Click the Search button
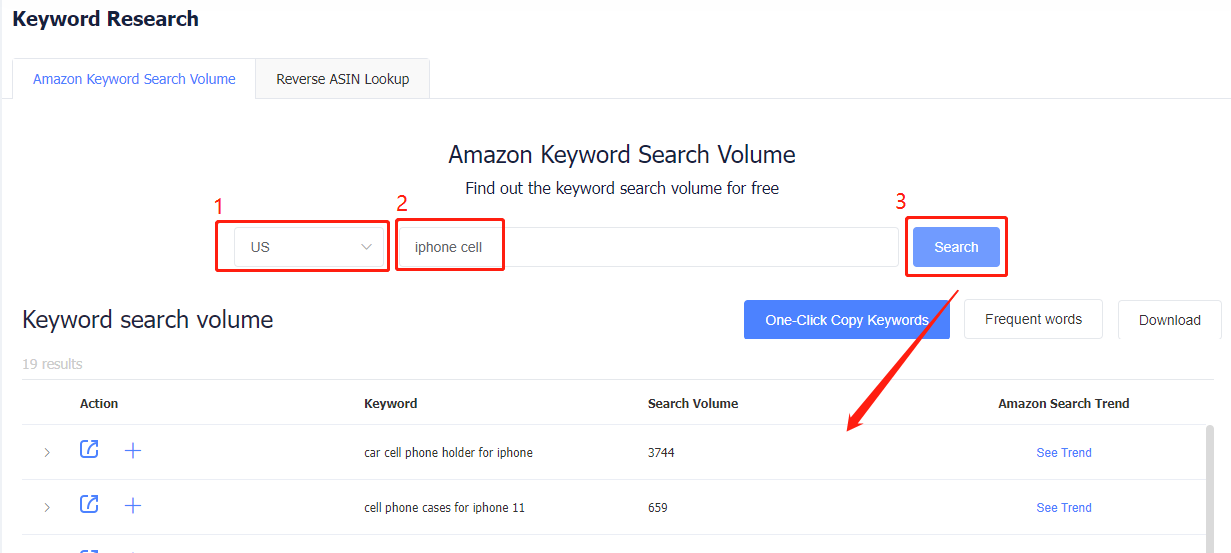Viewport: 1231px width, 553px height. [956, 247]
